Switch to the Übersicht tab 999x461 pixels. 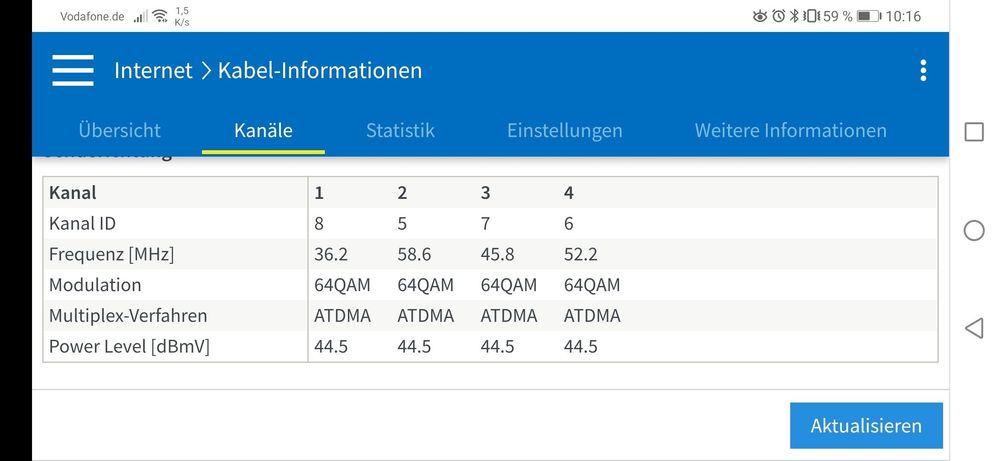click(x=119, y=130)
